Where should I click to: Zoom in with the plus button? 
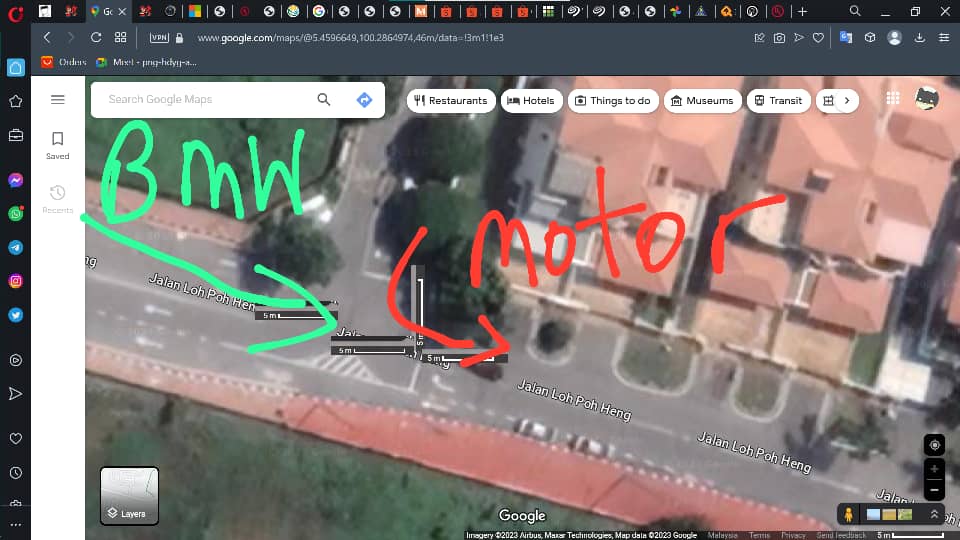pos(934,470)
